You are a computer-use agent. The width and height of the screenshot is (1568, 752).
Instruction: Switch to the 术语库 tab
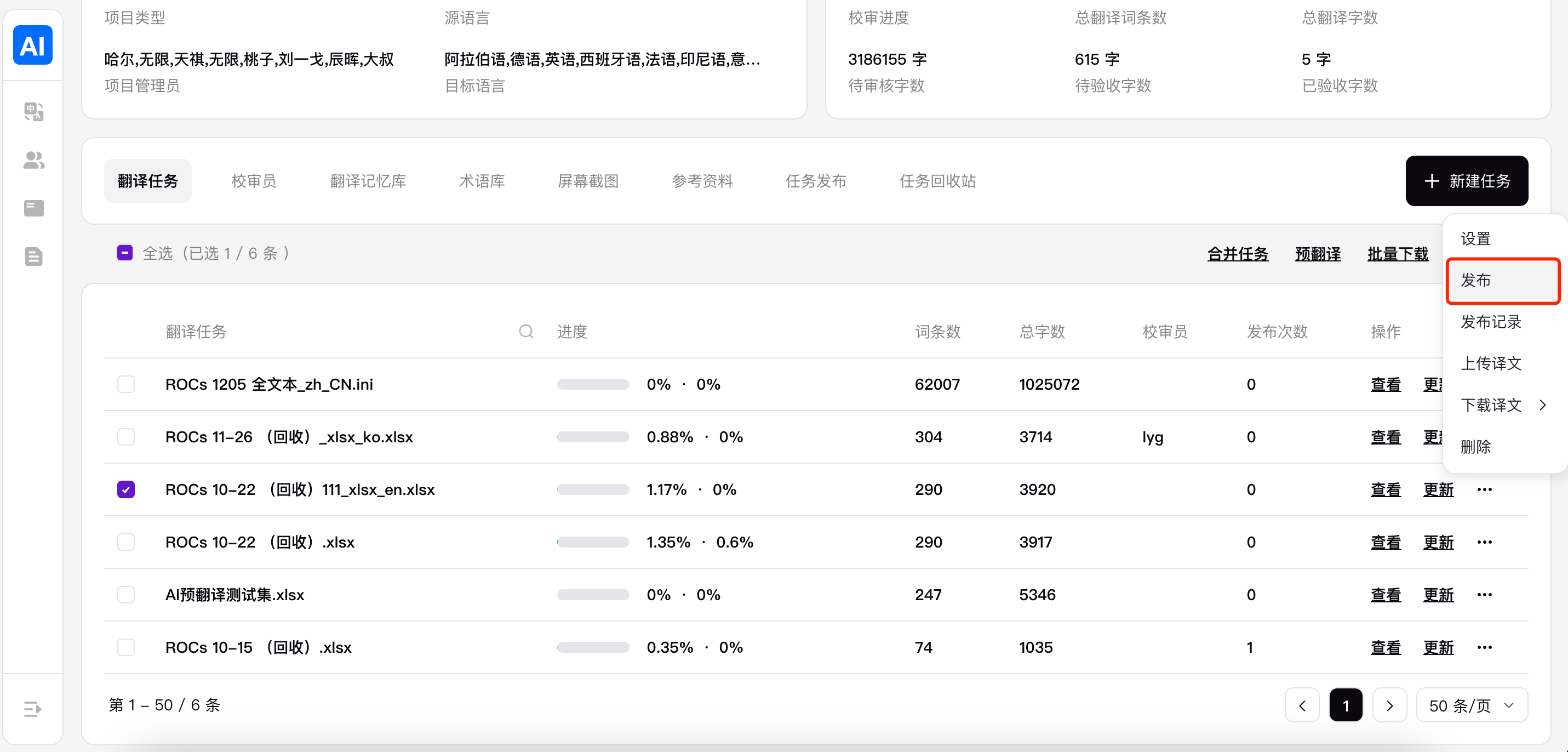click(482, 181)
